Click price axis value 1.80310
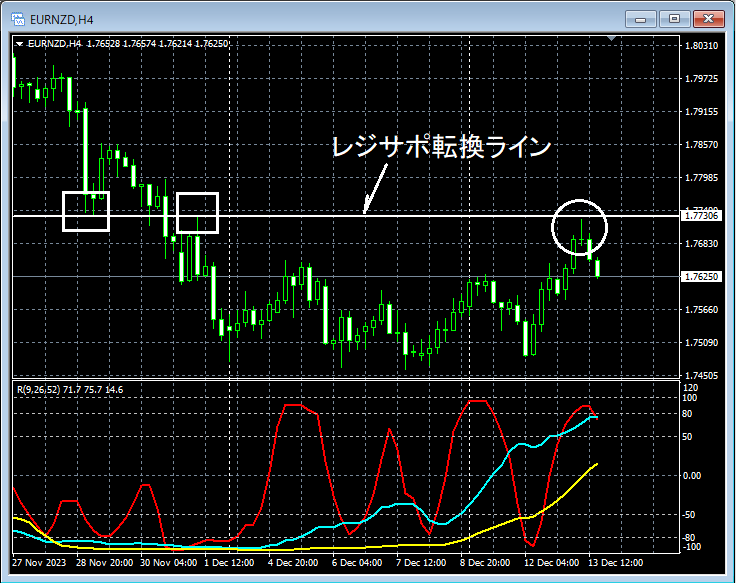737x583 pixels. click(x=701, y=46)
